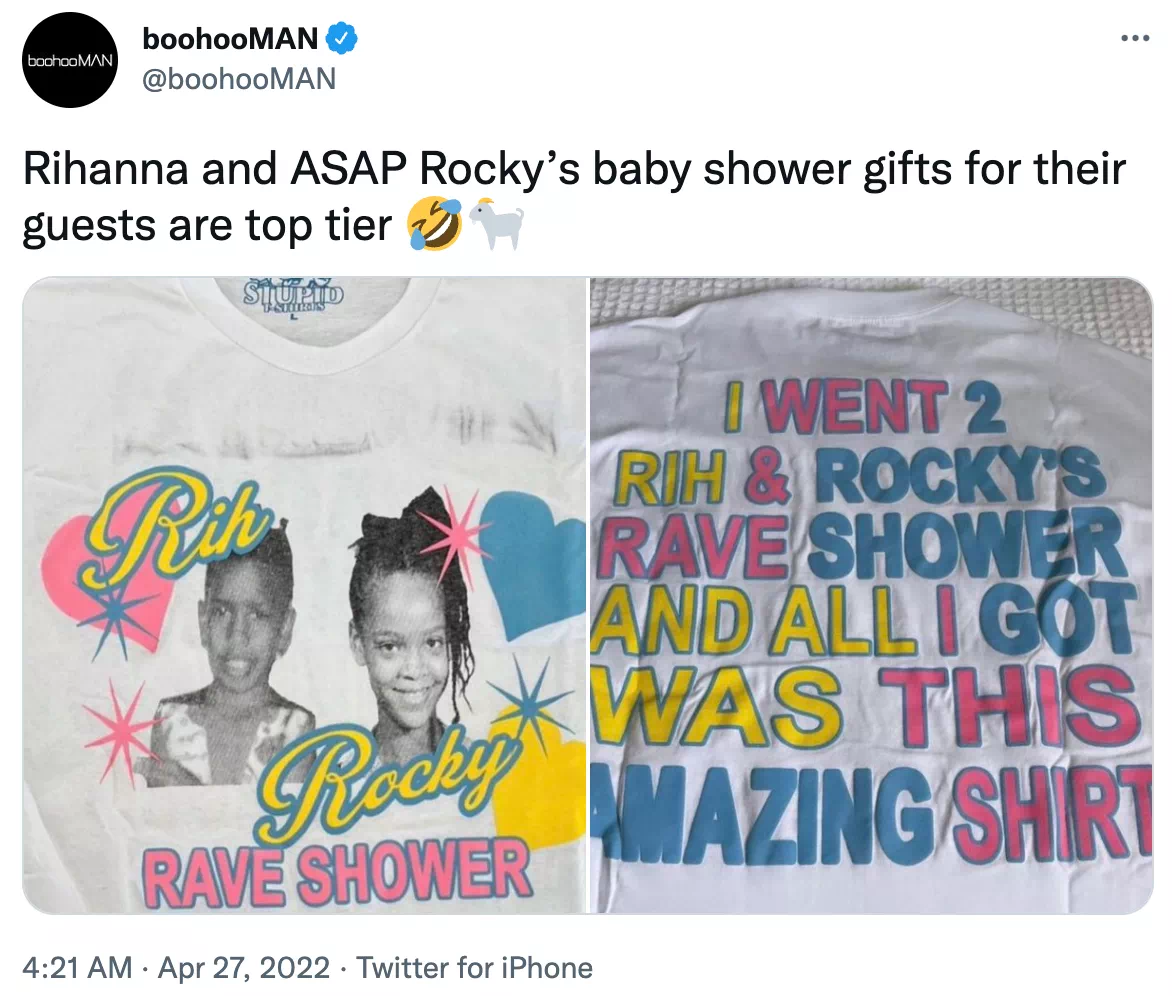Click the blue verified badge checkmark

[341, 38]
